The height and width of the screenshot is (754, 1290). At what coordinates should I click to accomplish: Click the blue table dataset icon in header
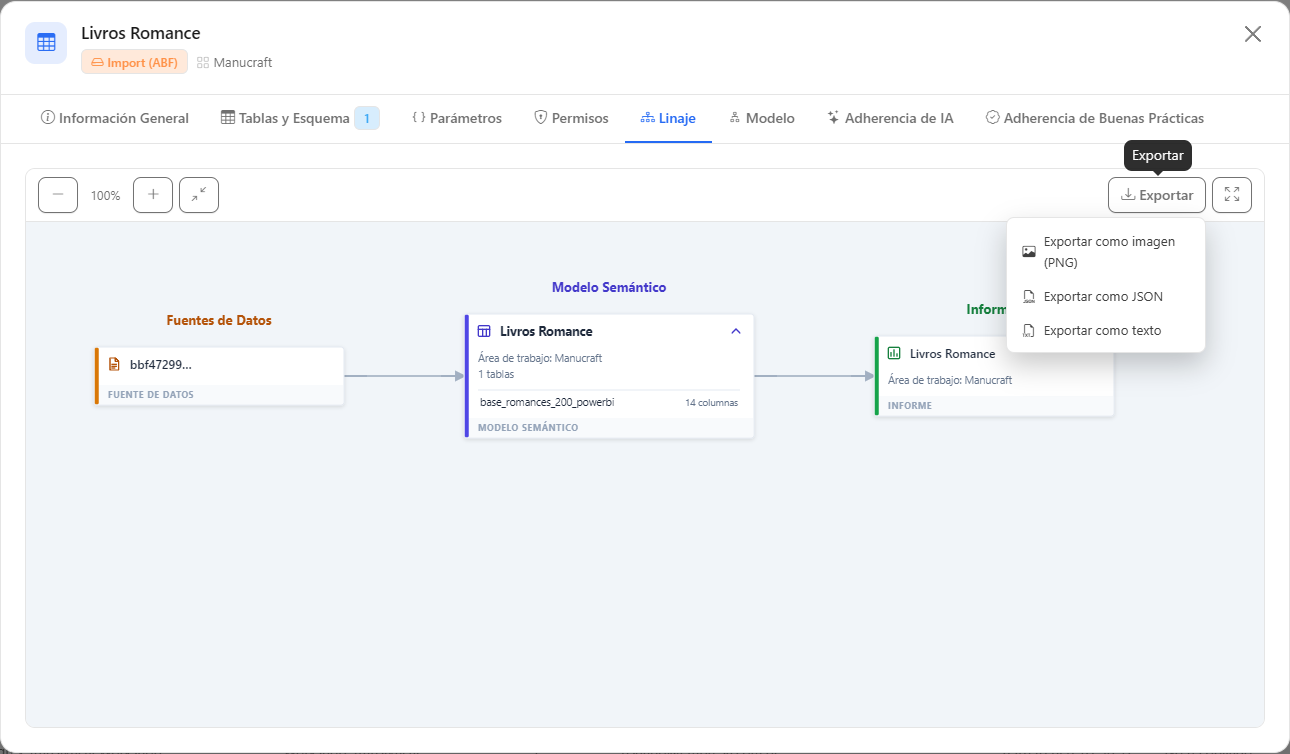click(46, 43)
